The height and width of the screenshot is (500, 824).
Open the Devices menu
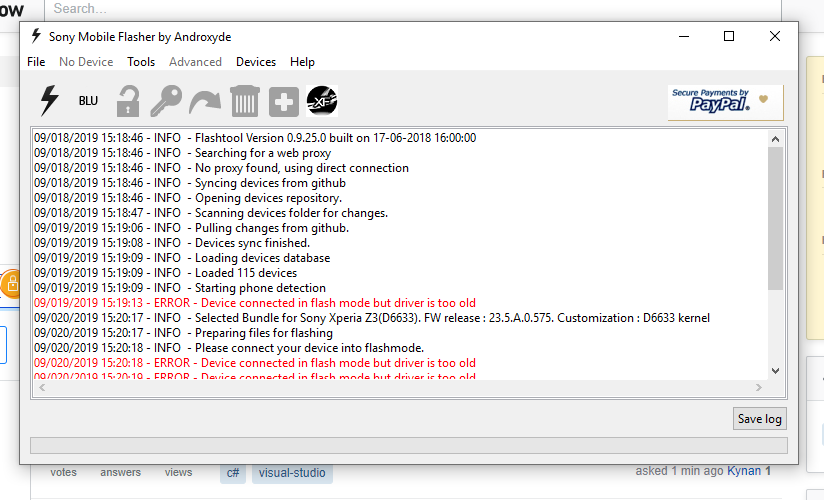(x=256, y=62)
